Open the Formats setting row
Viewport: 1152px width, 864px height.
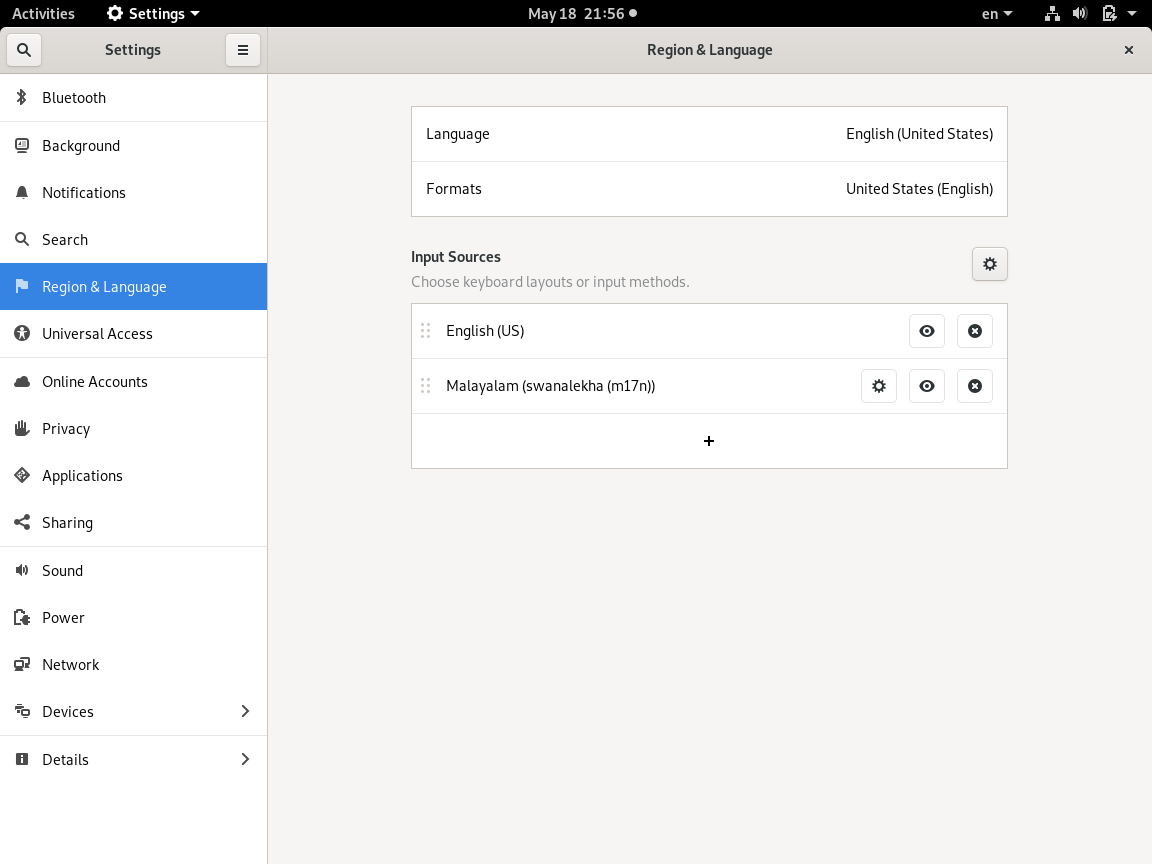(x=709, y=189)
